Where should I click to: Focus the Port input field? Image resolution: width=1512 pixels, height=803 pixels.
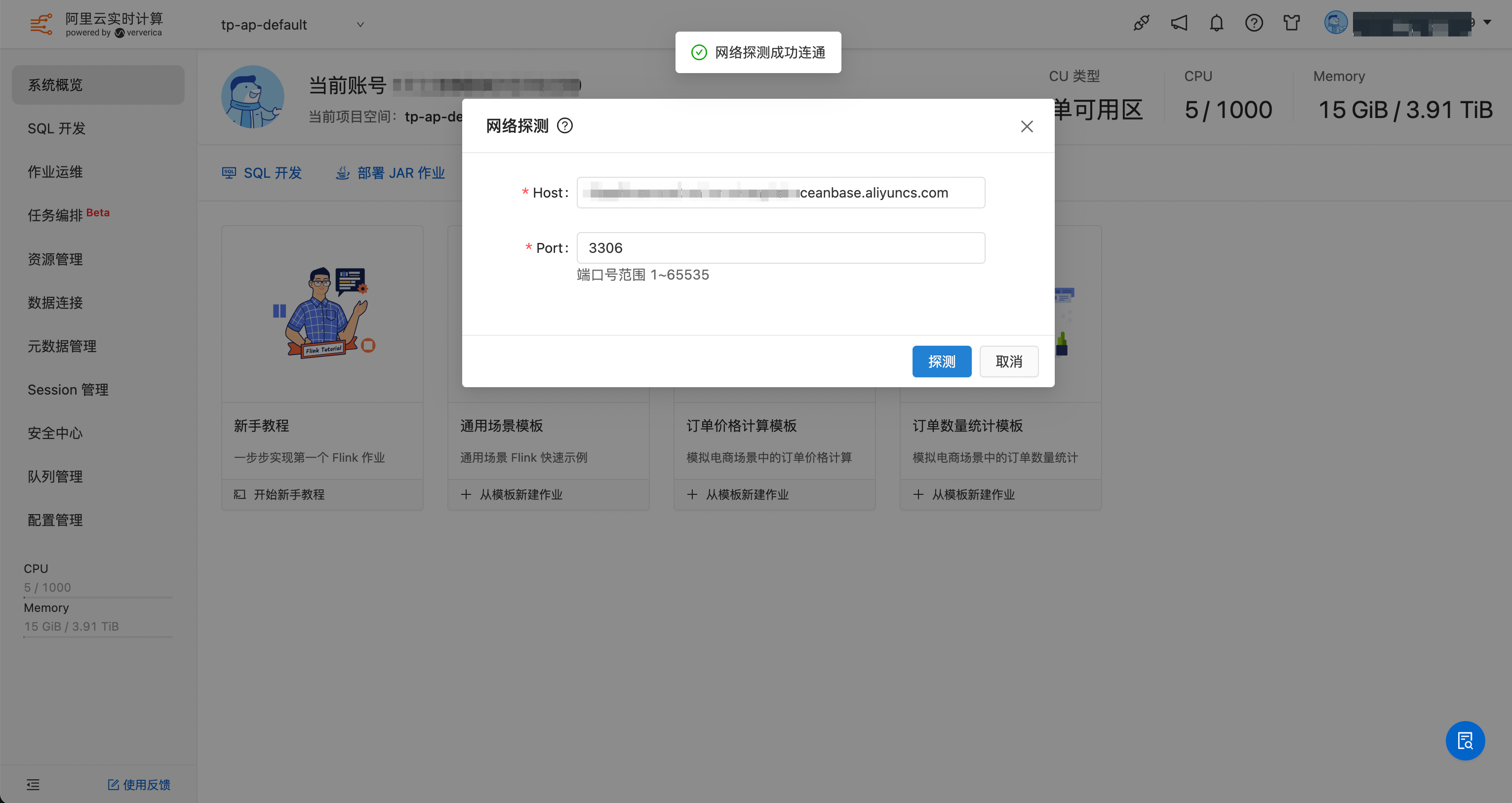pos(780,248)
